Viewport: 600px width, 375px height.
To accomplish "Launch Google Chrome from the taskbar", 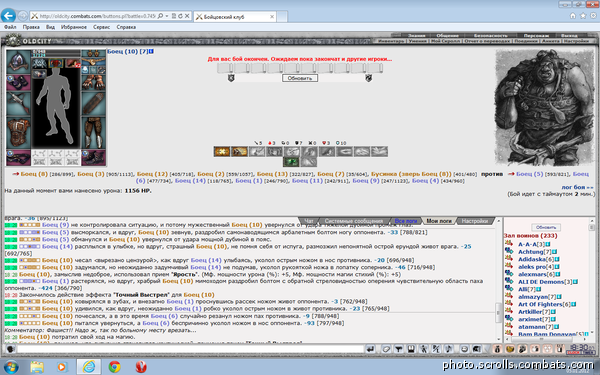I will (114, 367).
